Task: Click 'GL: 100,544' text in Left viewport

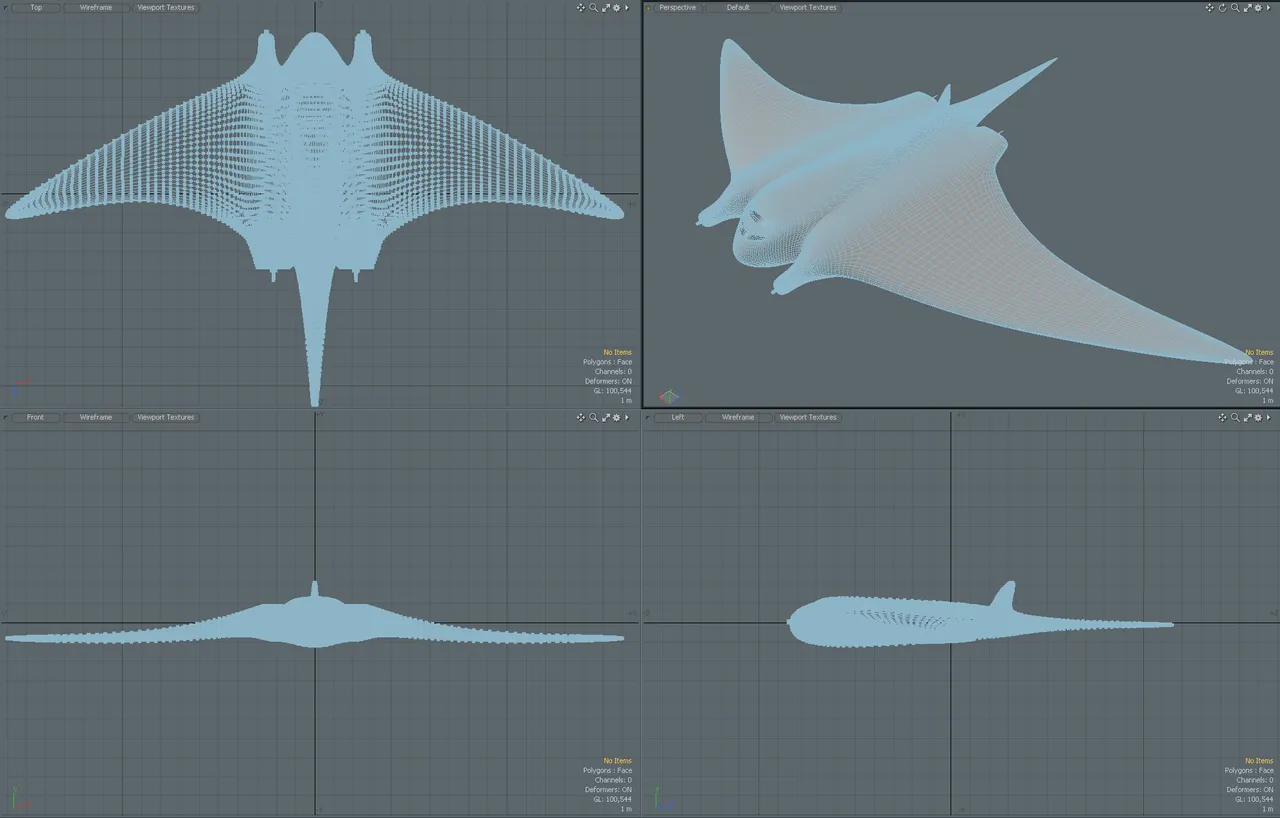Action: [1254, 799]
